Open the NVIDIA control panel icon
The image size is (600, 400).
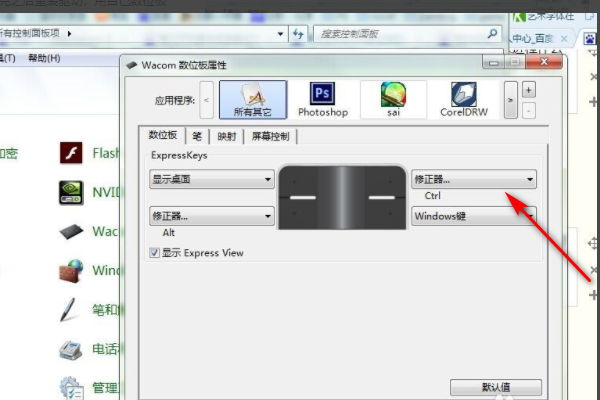71,193
